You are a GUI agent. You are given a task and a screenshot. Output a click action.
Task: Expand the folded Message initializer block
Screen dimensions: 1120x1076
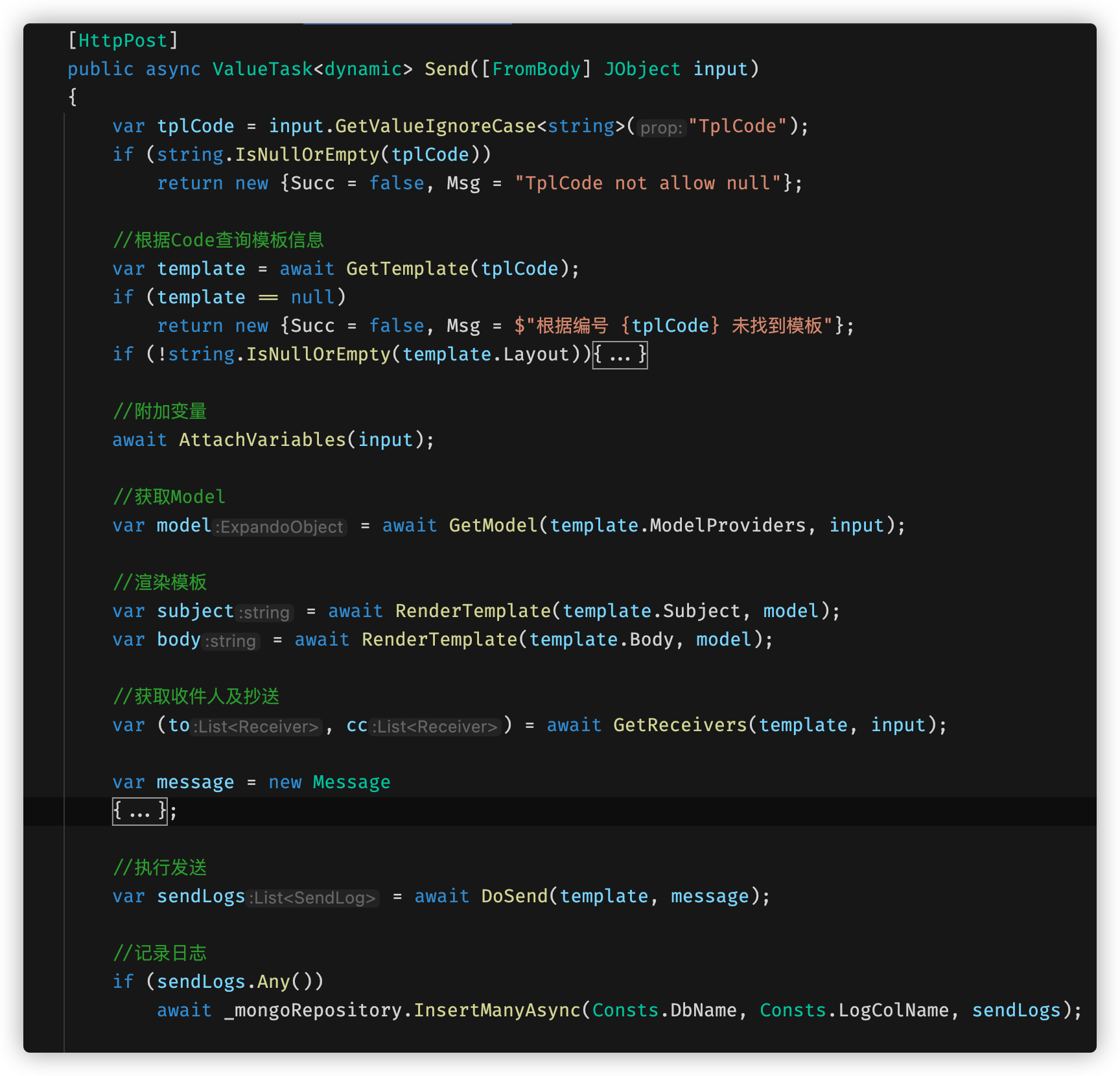[139, 811]
